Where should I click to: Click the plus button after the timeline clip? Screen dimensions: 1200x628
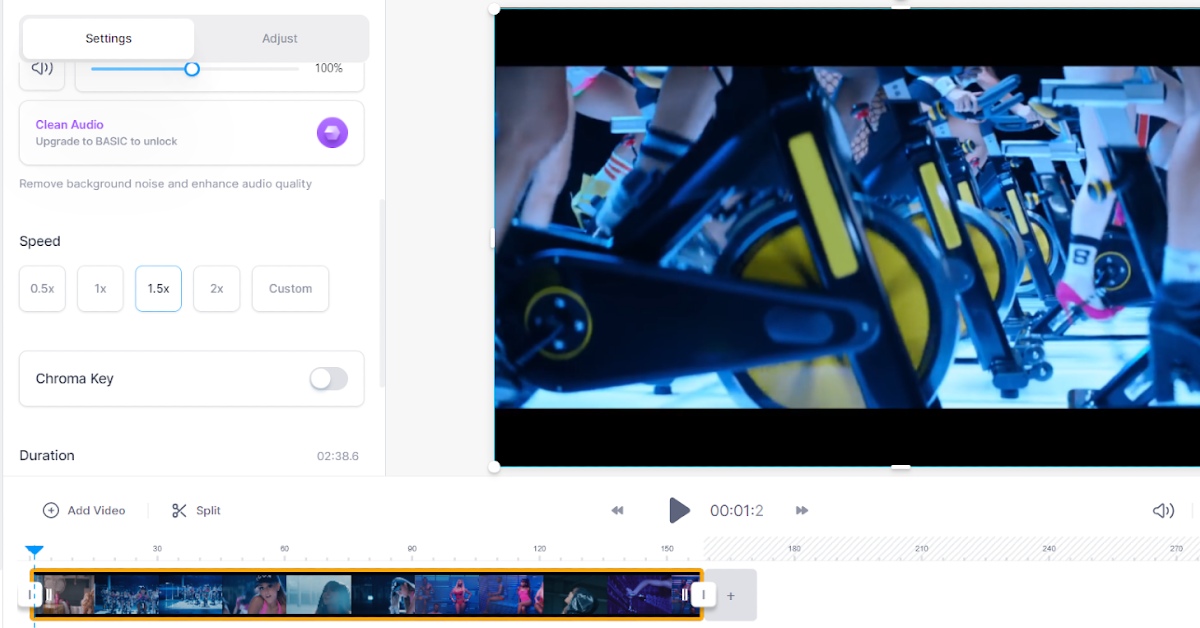[730, 595]
